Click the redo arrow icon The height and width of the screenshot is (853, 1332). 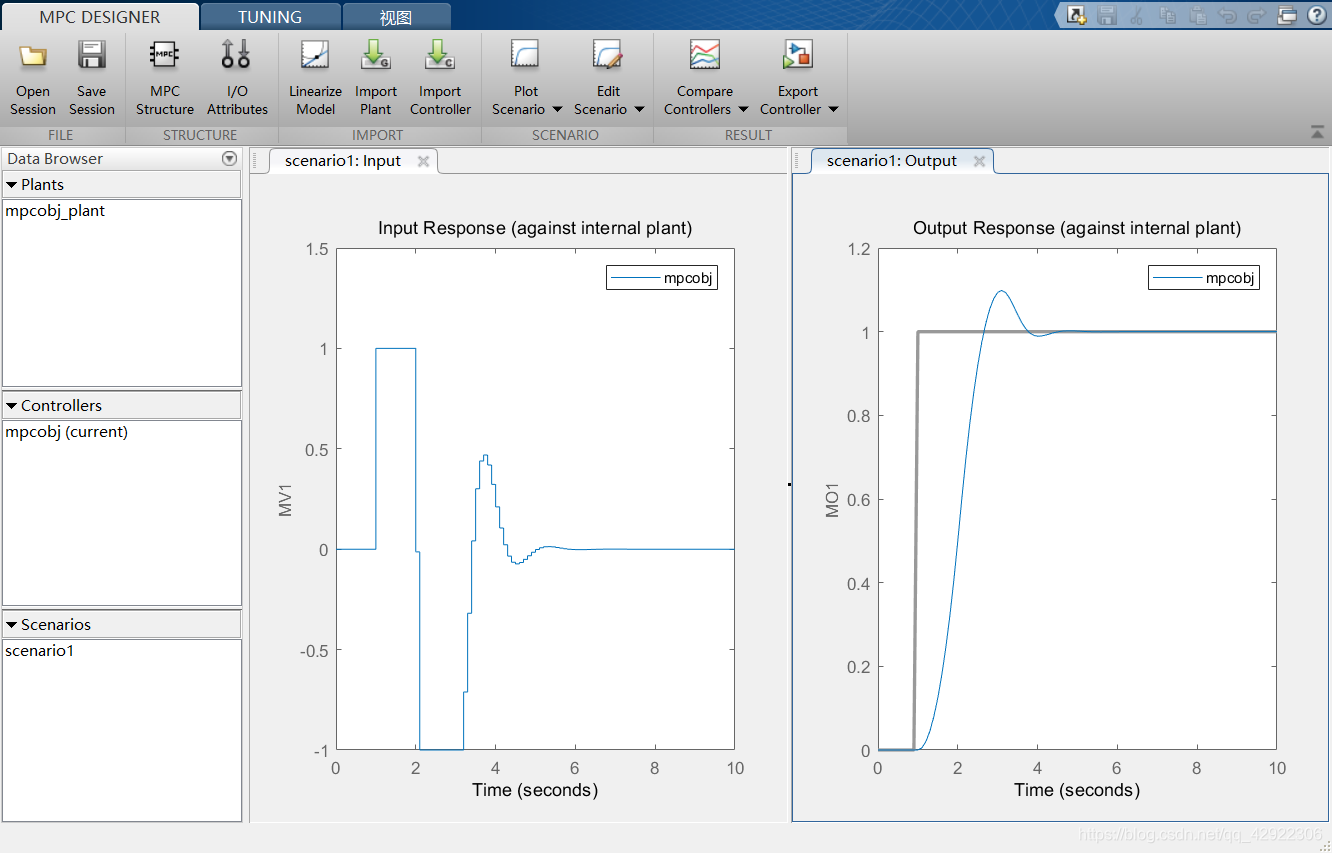pyautogui.click(x=1257, y=15)
